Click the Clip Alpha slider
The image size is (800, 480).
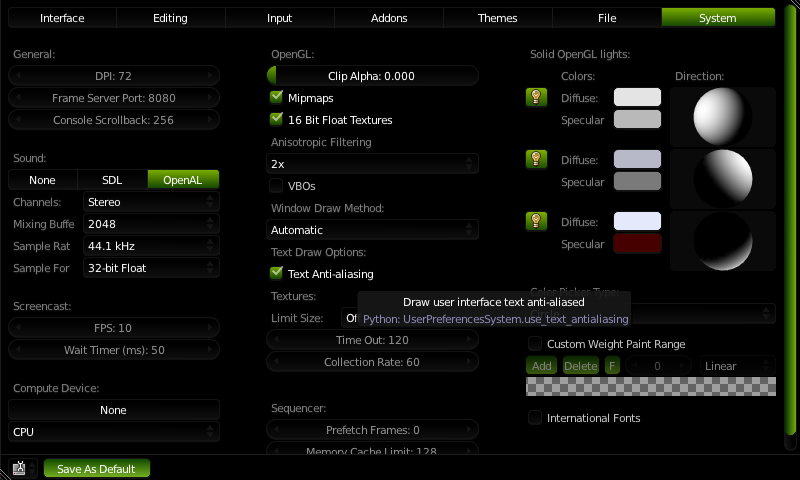tap(372, 75)
